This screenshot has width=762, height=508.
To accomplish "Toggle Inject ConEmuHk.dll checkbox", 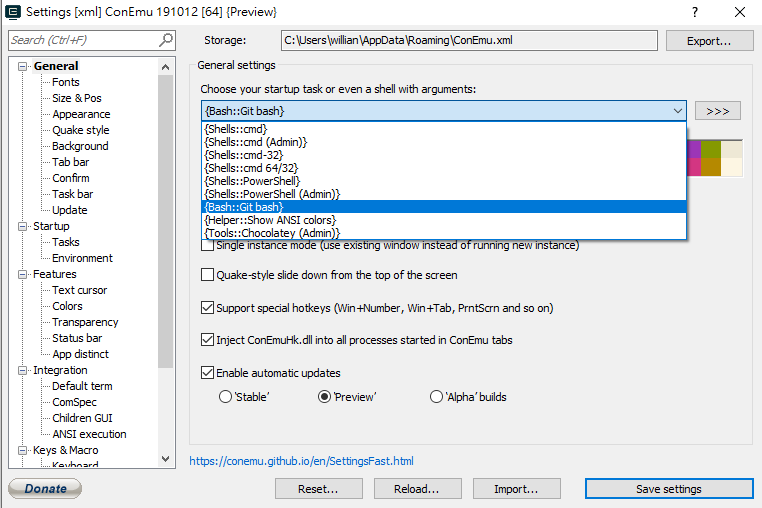I will pos(208,340).
